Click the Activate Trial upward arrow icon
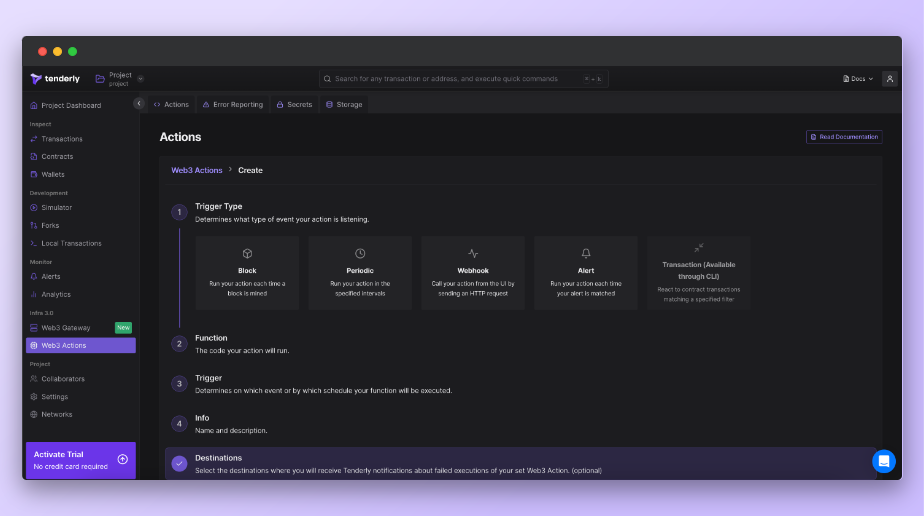 [123, 459]
